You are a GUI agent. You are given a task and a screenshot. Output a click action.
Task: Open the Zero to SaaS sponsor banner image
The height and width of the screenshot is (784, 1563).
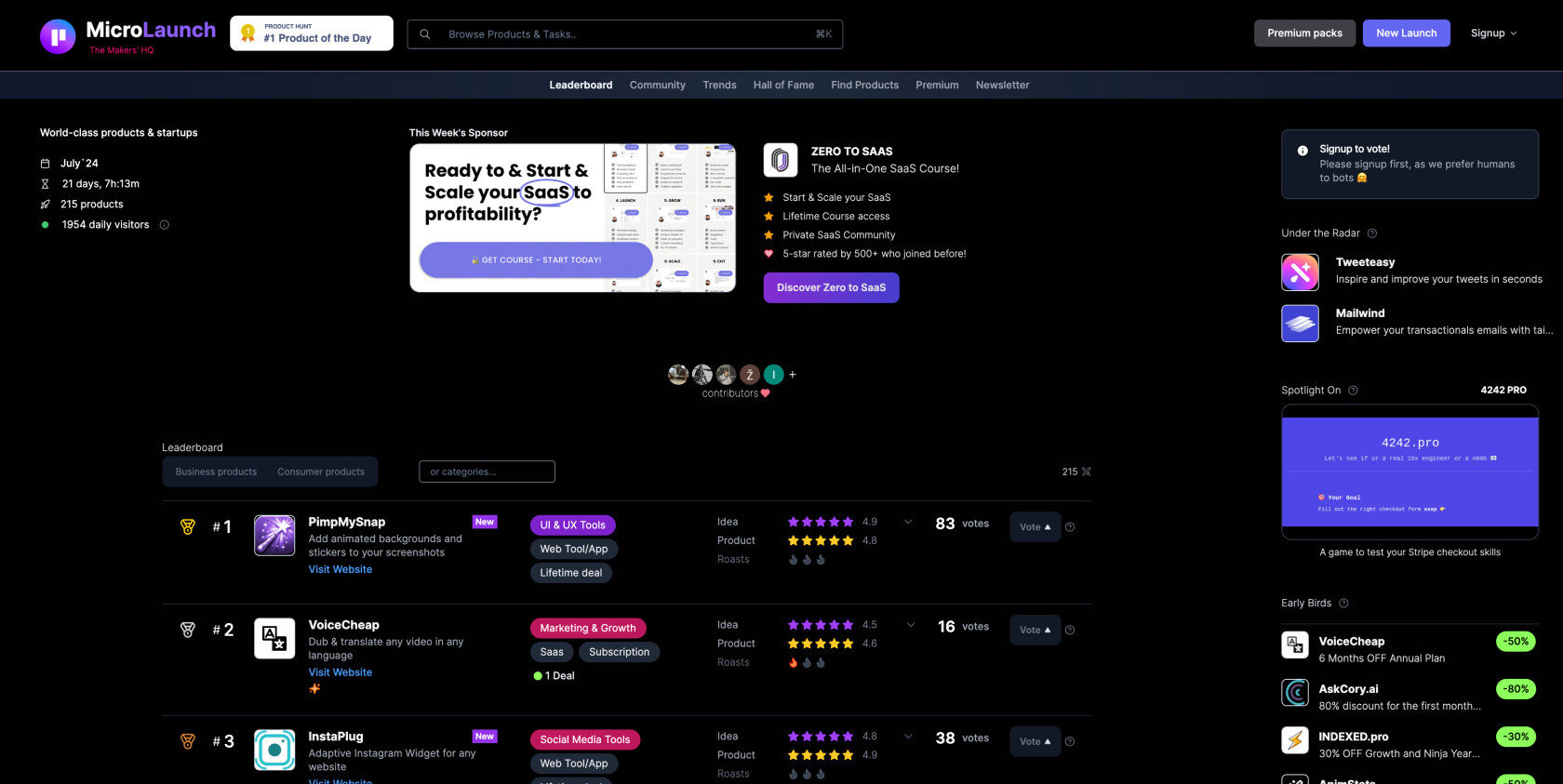click(573, 218)
